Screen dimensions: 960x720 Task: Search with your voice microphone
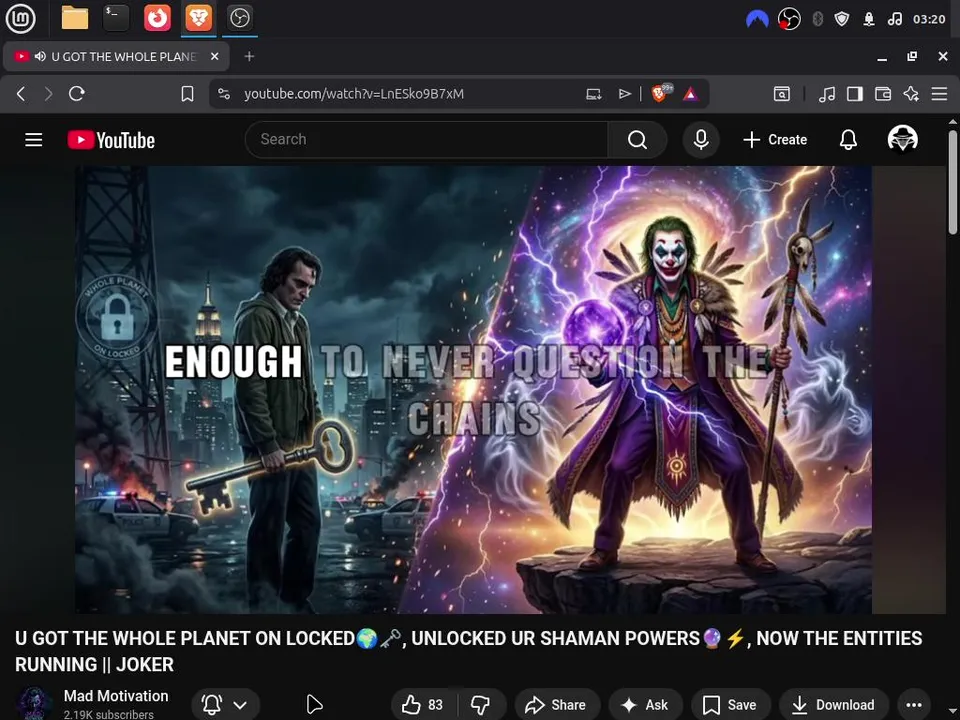pyautogui.click(x=701, y=140)
